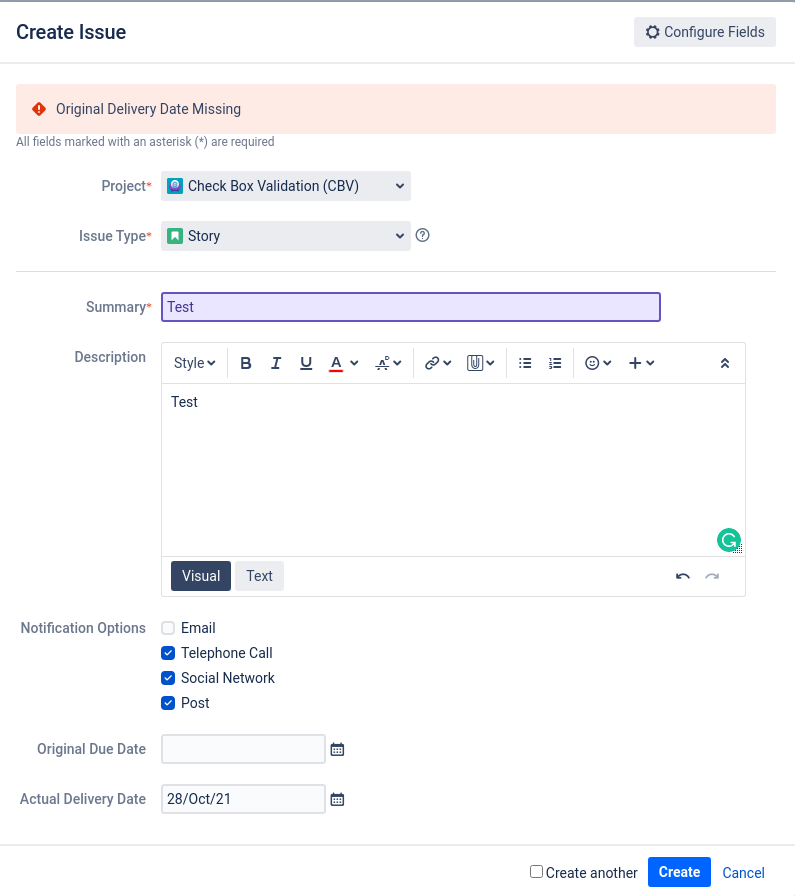Collapse the editor toolbar with double chevron
The image size is (795, 896).
click(x=725, y=363)
